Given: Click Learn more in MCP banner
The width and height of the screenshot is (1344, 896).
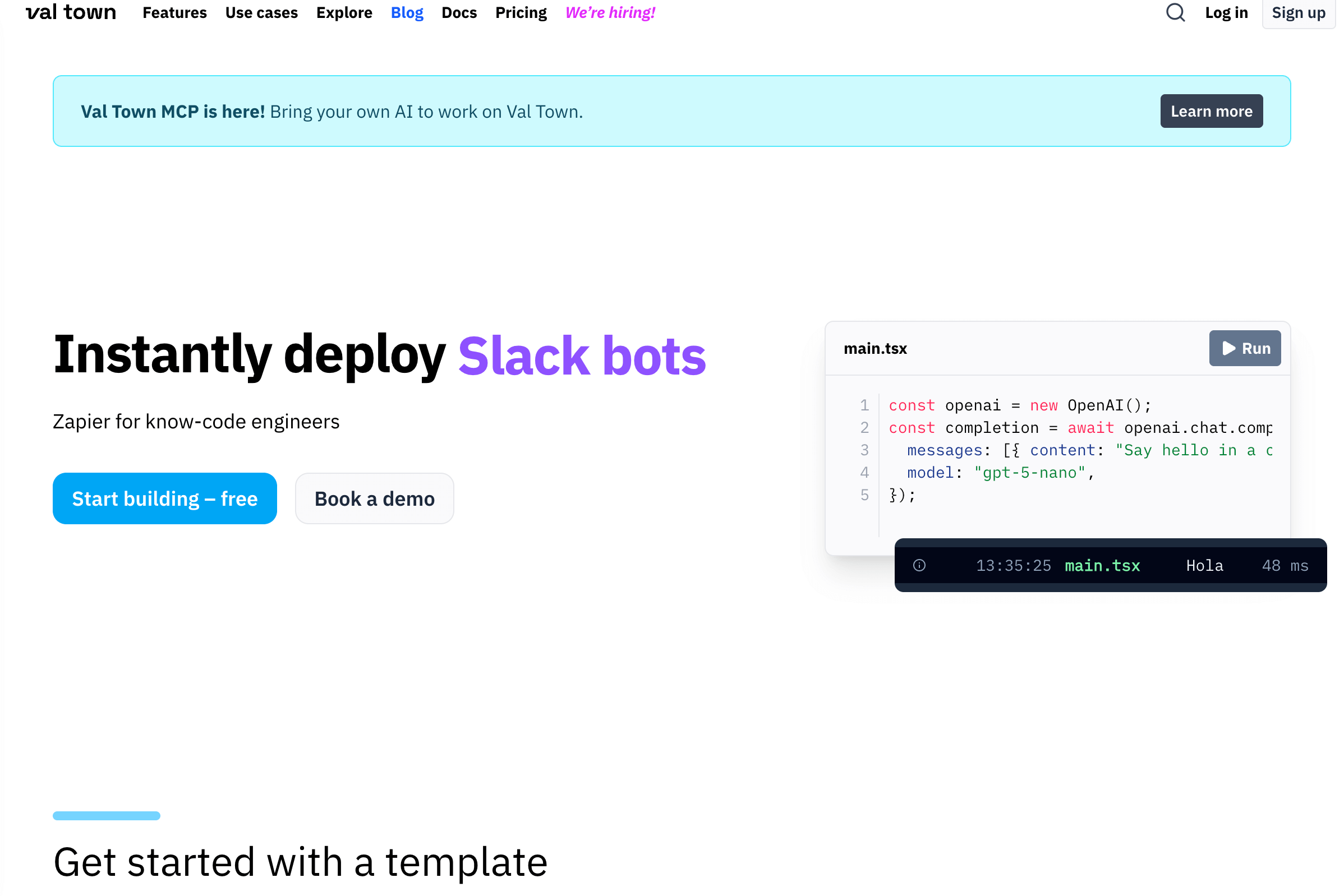Looking at the screenshot, I should pyautogui.click(x=1211, y=111).
